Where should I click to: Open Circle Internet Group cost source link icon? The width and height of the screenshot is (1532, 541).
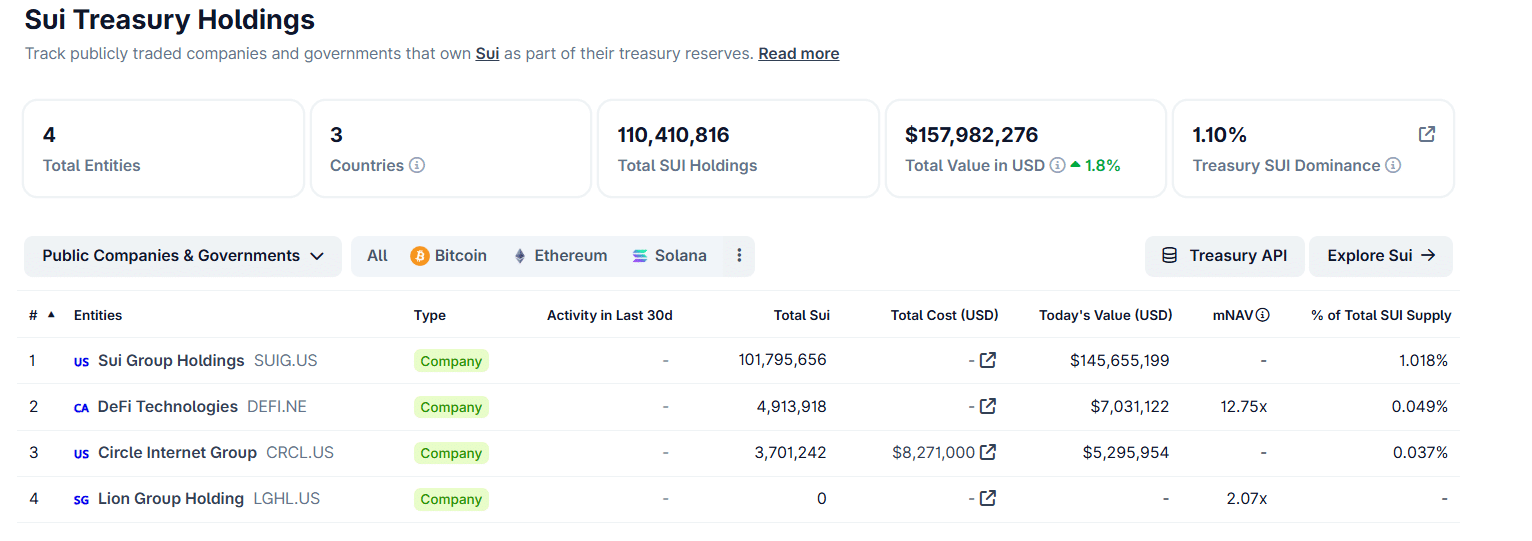pos(988,452)
